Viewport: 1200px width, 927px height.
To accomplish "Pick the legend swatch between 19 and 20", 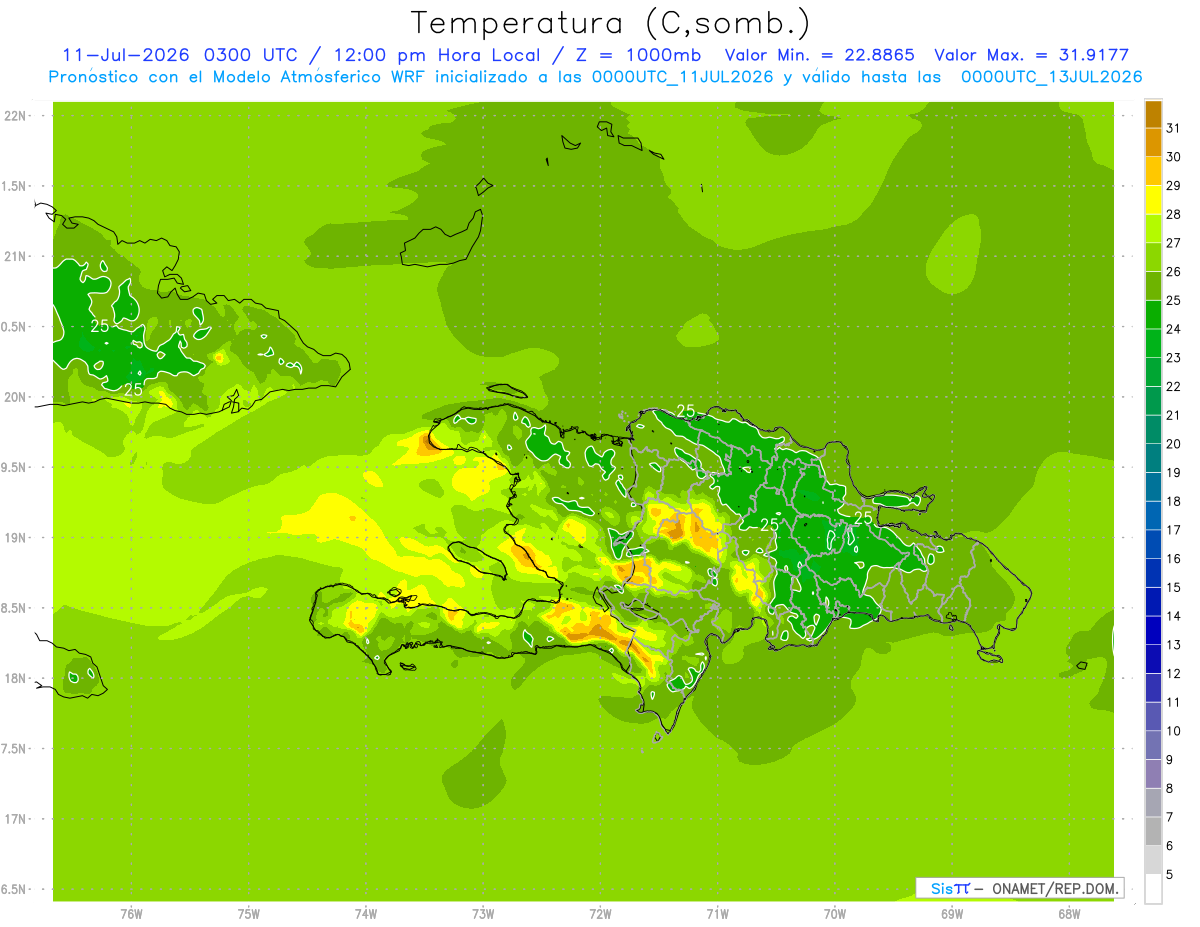I will coord(1153,458).
